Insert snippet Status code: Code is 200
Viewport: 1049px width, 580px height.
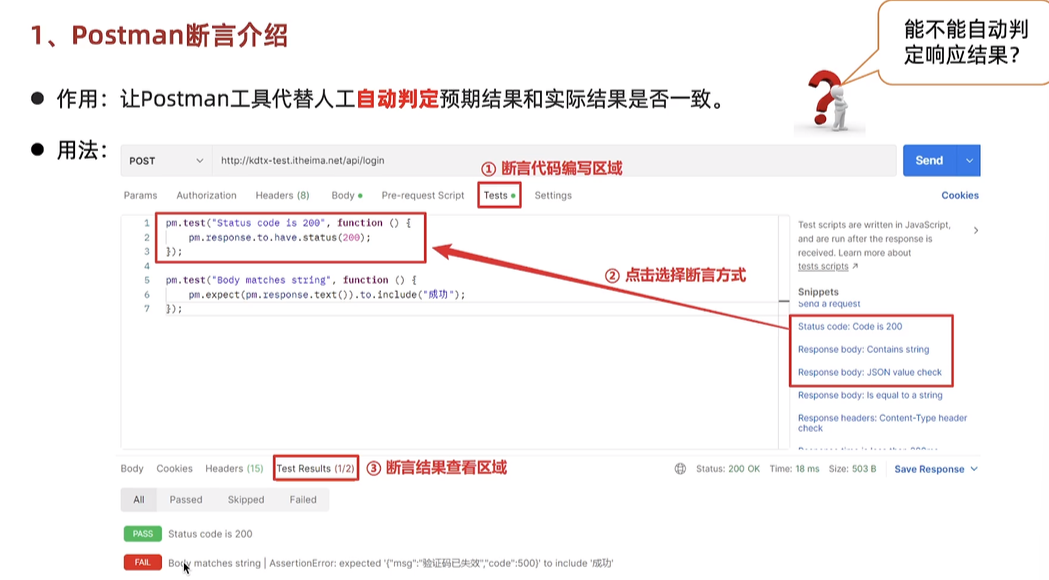click(850, 326)
